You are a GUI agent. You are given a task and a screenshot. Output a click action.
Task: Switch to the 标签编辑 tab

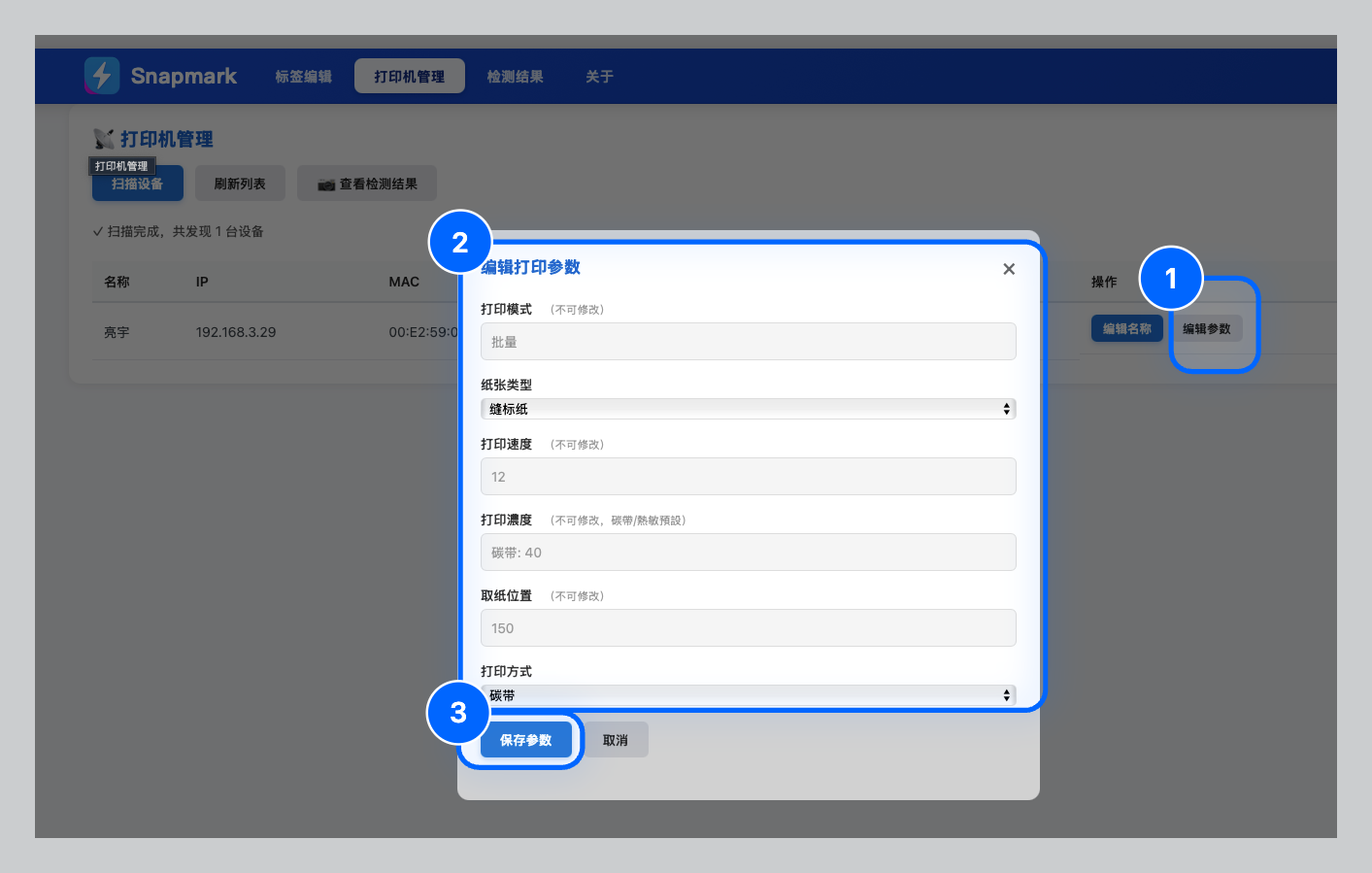(x=302, y=76)
